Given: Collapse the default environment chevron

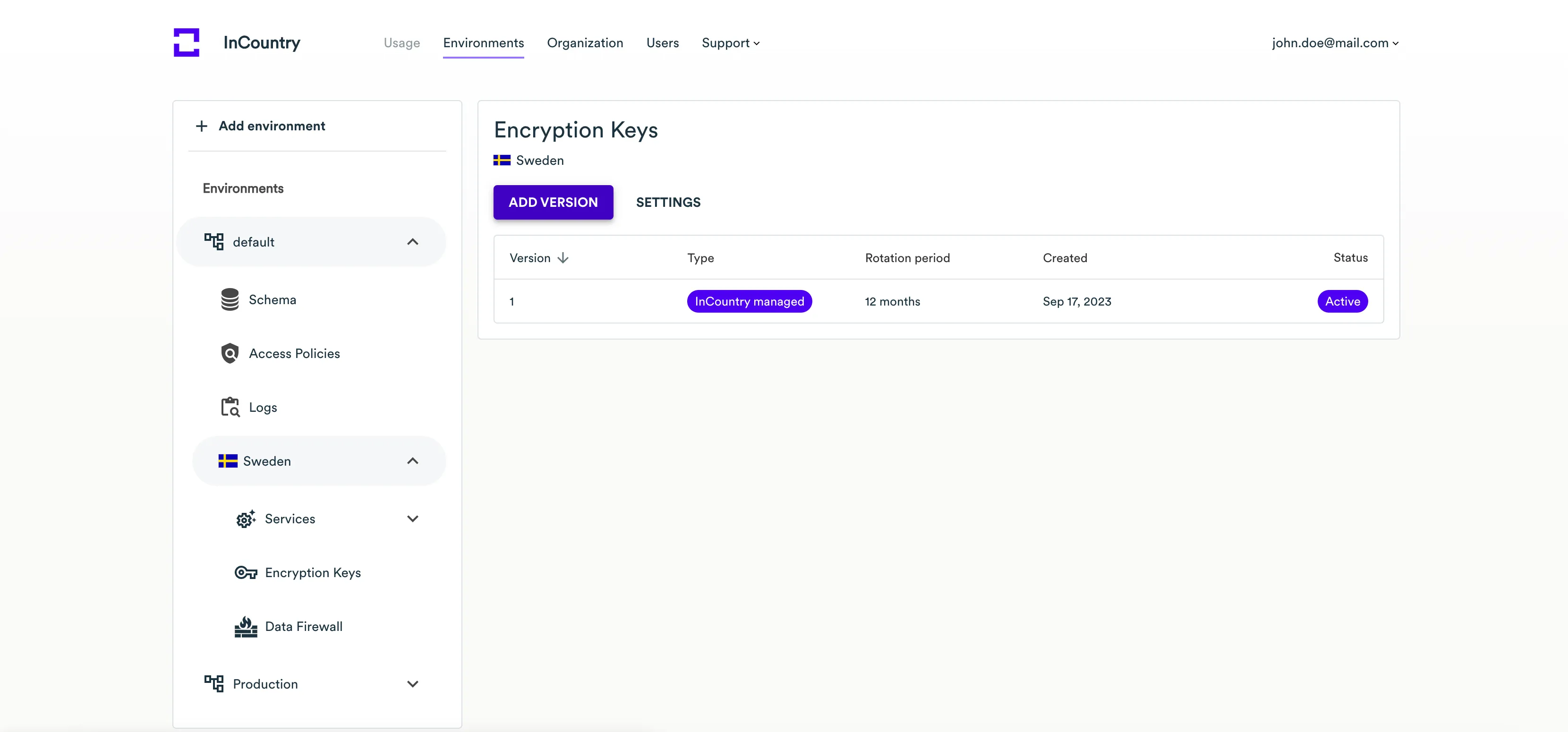Looking at the screenshot, I should click(413, 242).
